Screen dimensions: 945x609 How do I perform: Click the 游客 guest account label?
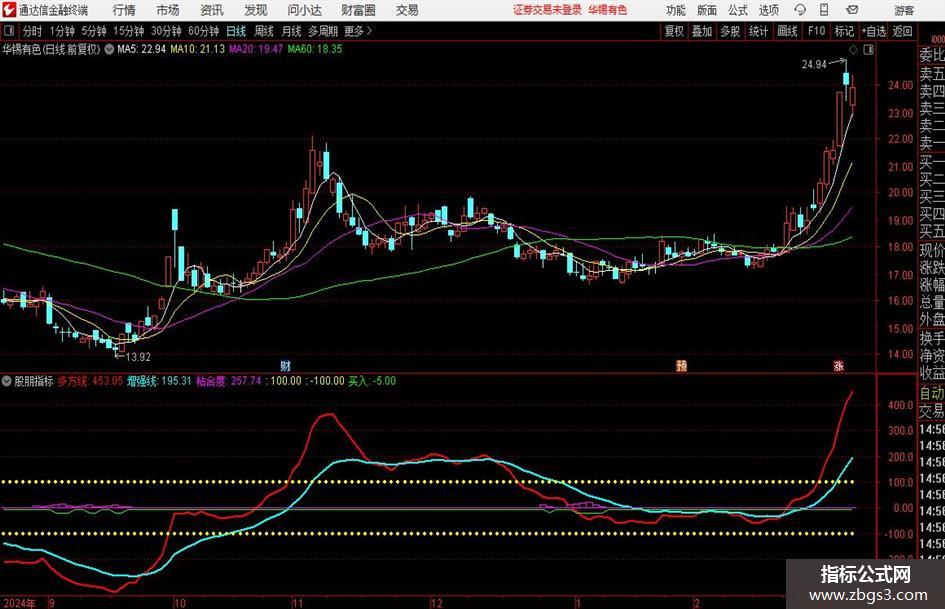[904, 10]
